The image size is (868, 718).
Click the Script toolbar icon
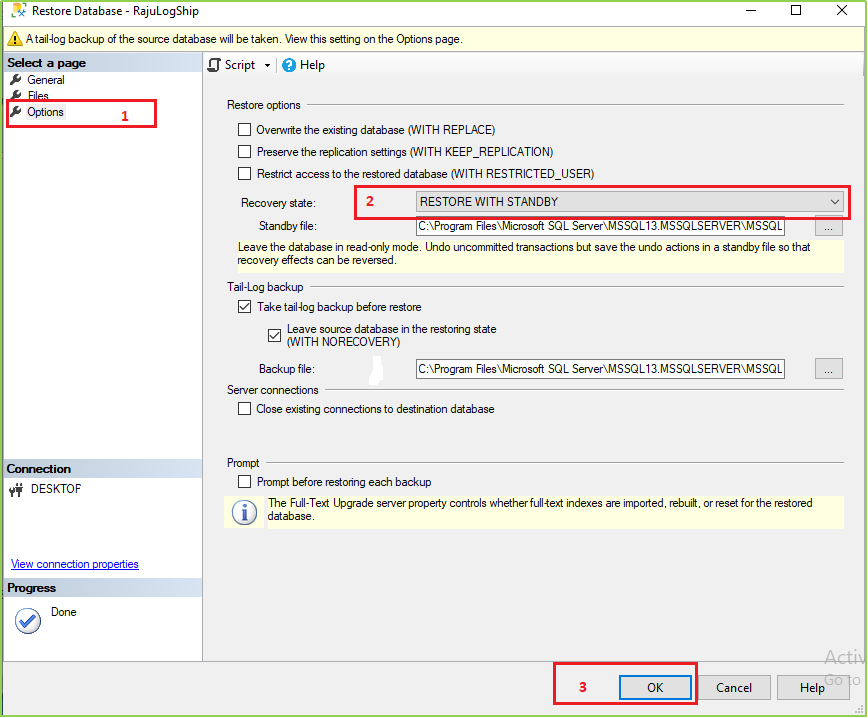click(x=214, y=65)
